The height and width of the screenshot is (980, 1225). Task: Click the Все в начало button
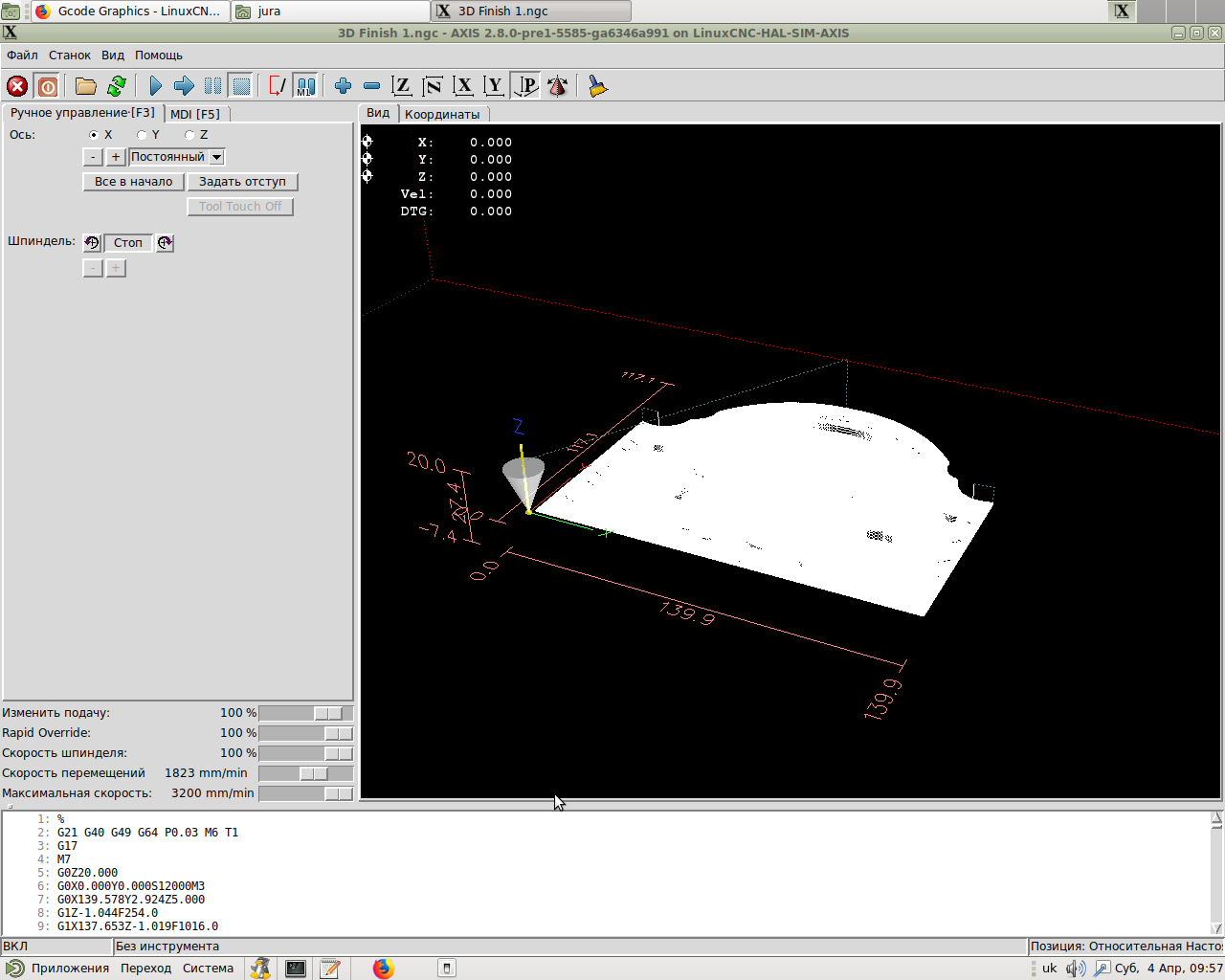pos(134,182)
